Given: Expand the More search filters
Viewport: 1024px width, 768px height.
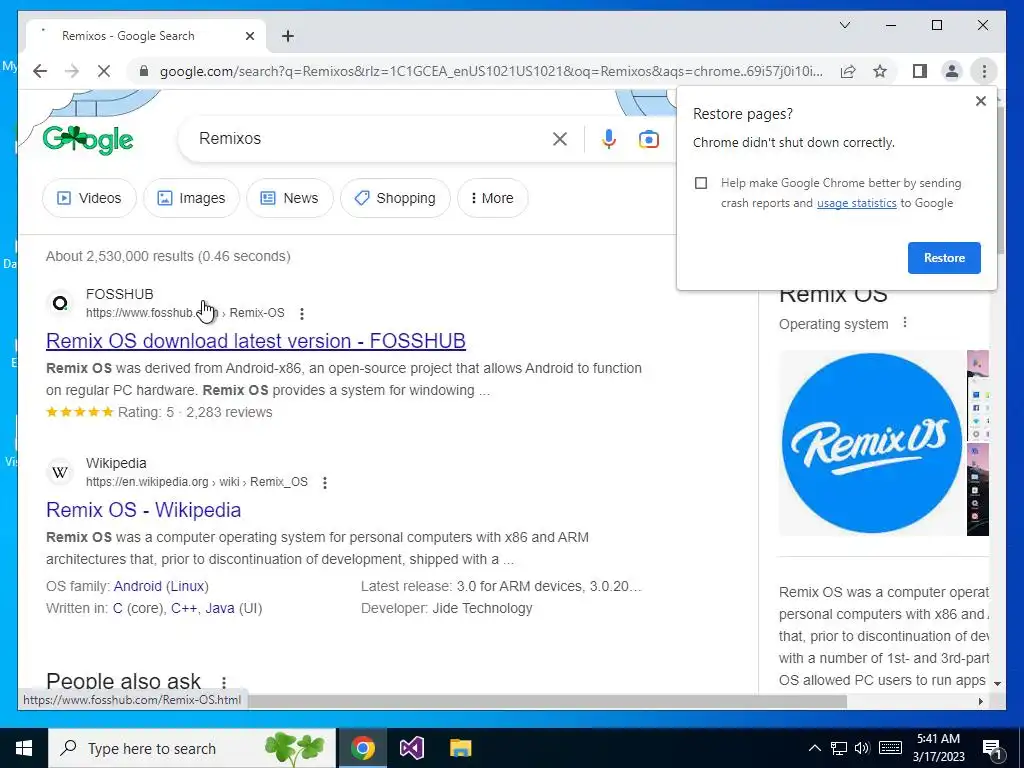Looking at the screenshot, I should point(492,198).
